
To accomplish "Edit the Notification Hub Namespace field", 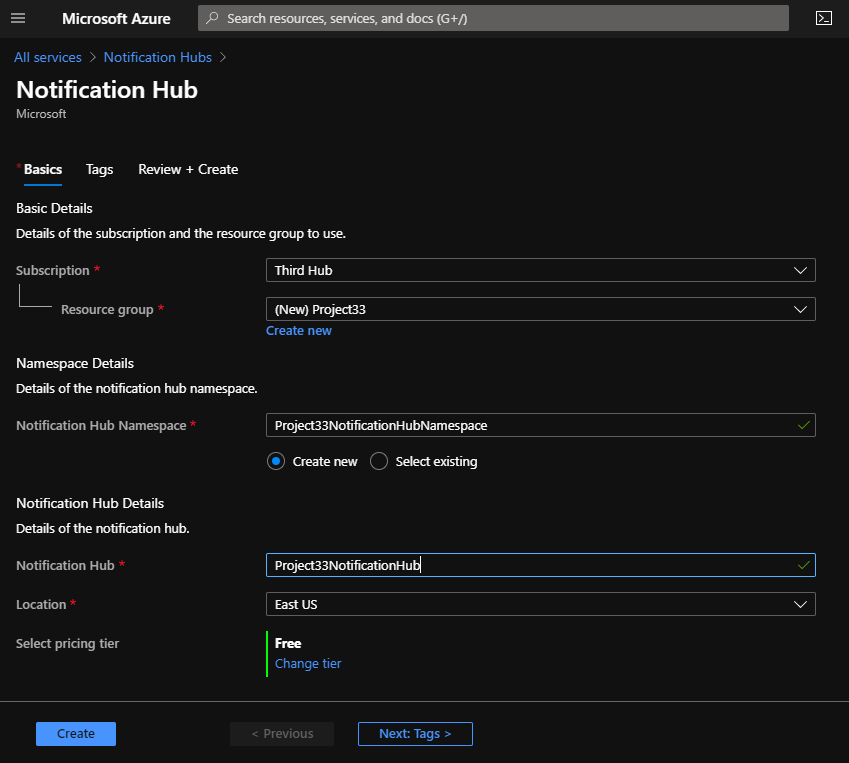I will coord(540,425).
